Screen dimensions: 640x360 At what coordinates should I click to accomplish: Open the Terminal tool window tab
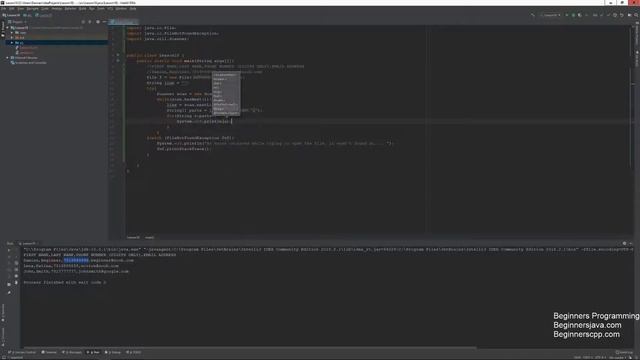click(x=49, y=352)
